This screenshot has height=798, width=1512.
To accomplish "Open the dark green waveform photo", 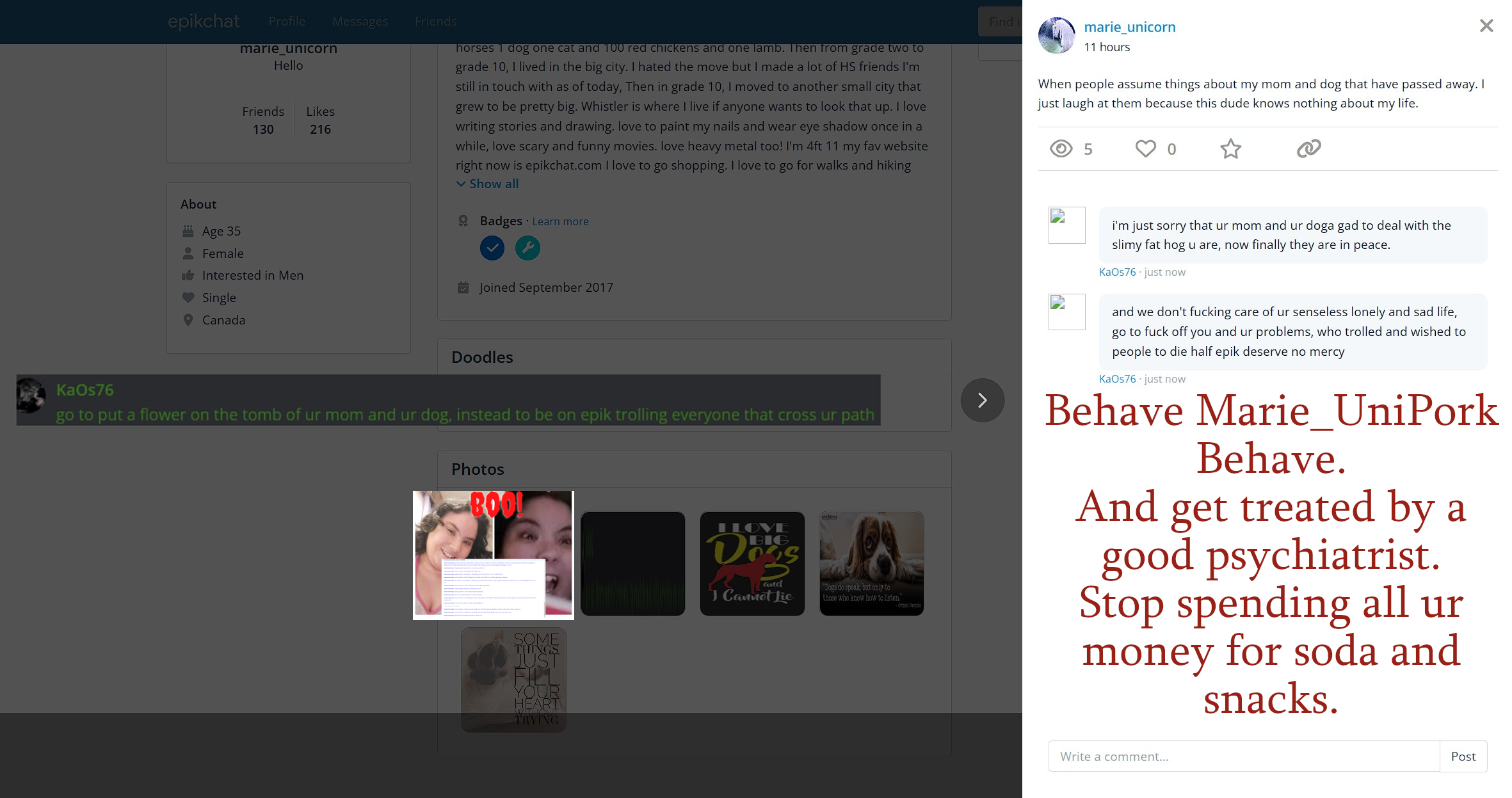I will point(632,563).
